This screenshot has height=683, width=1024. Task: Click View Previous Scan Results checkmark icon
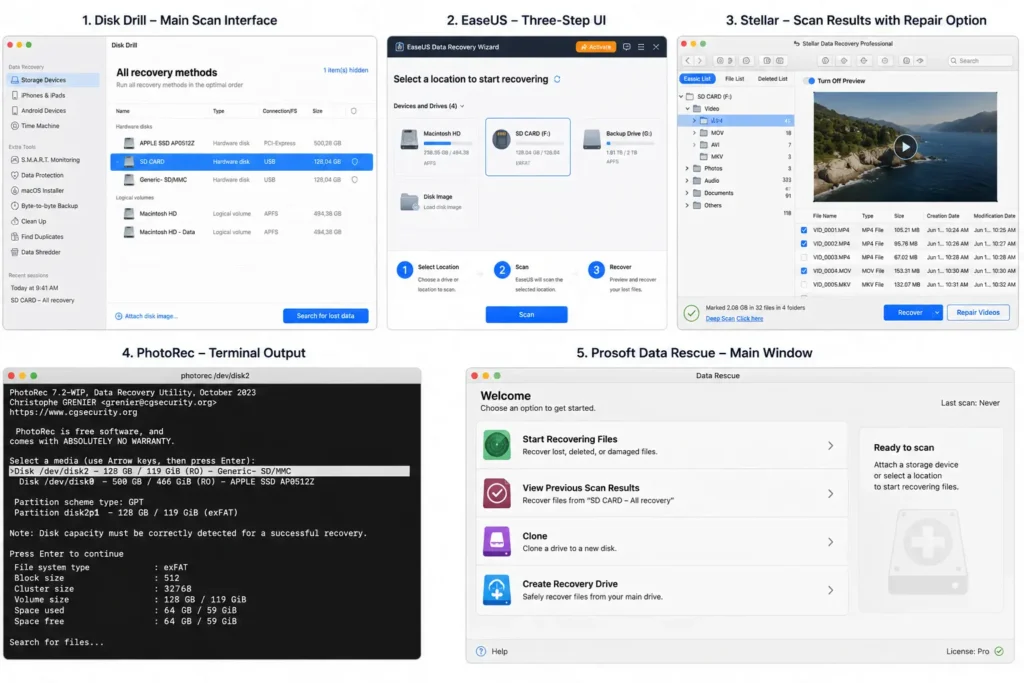496,493
